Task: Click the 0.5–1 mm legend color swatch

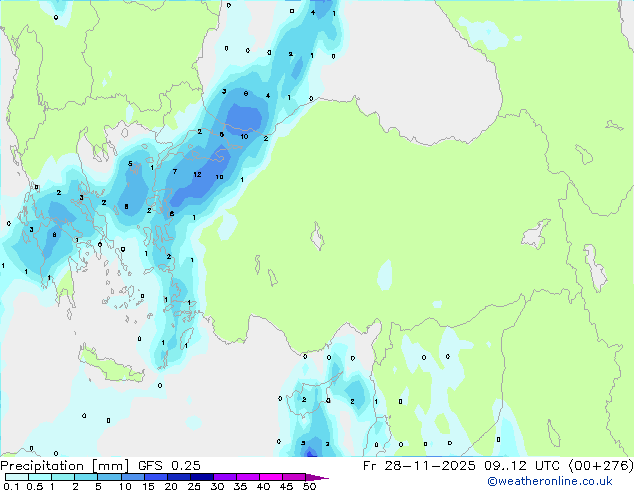Action: click(x=40, y=477)
